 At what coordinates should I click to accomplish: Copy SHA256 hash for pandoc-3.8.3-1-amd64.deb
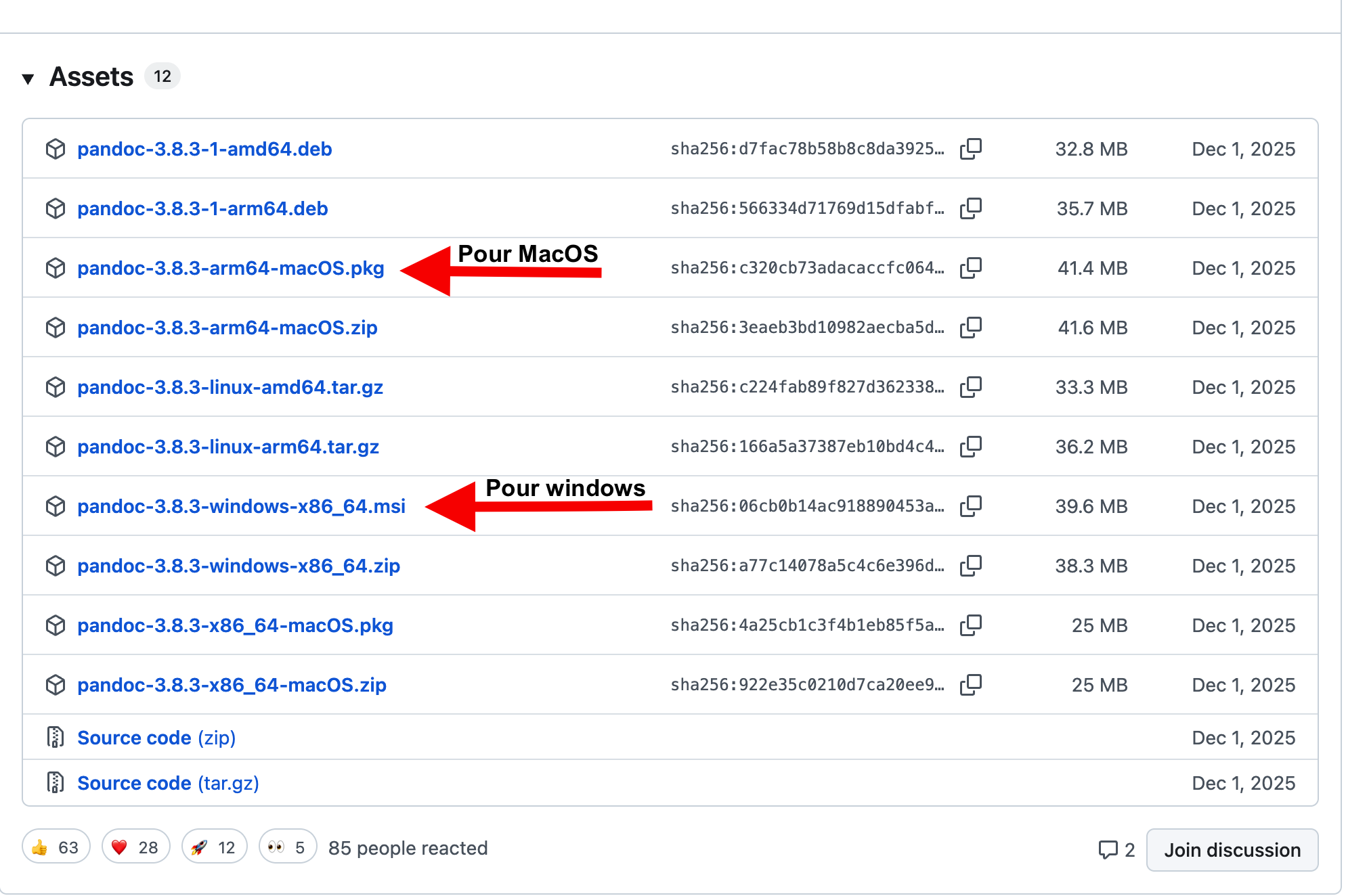pos(970,149)
